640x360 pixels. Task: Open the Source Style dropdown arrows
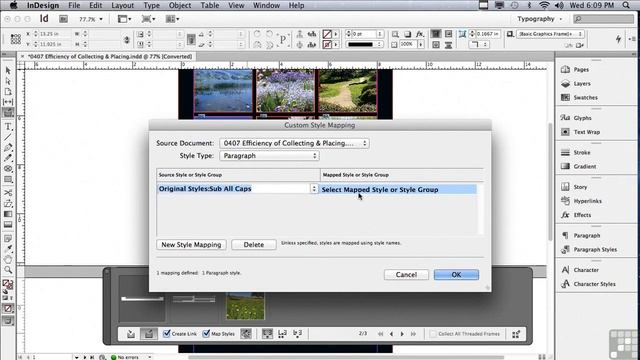click(x=313, y=189)
